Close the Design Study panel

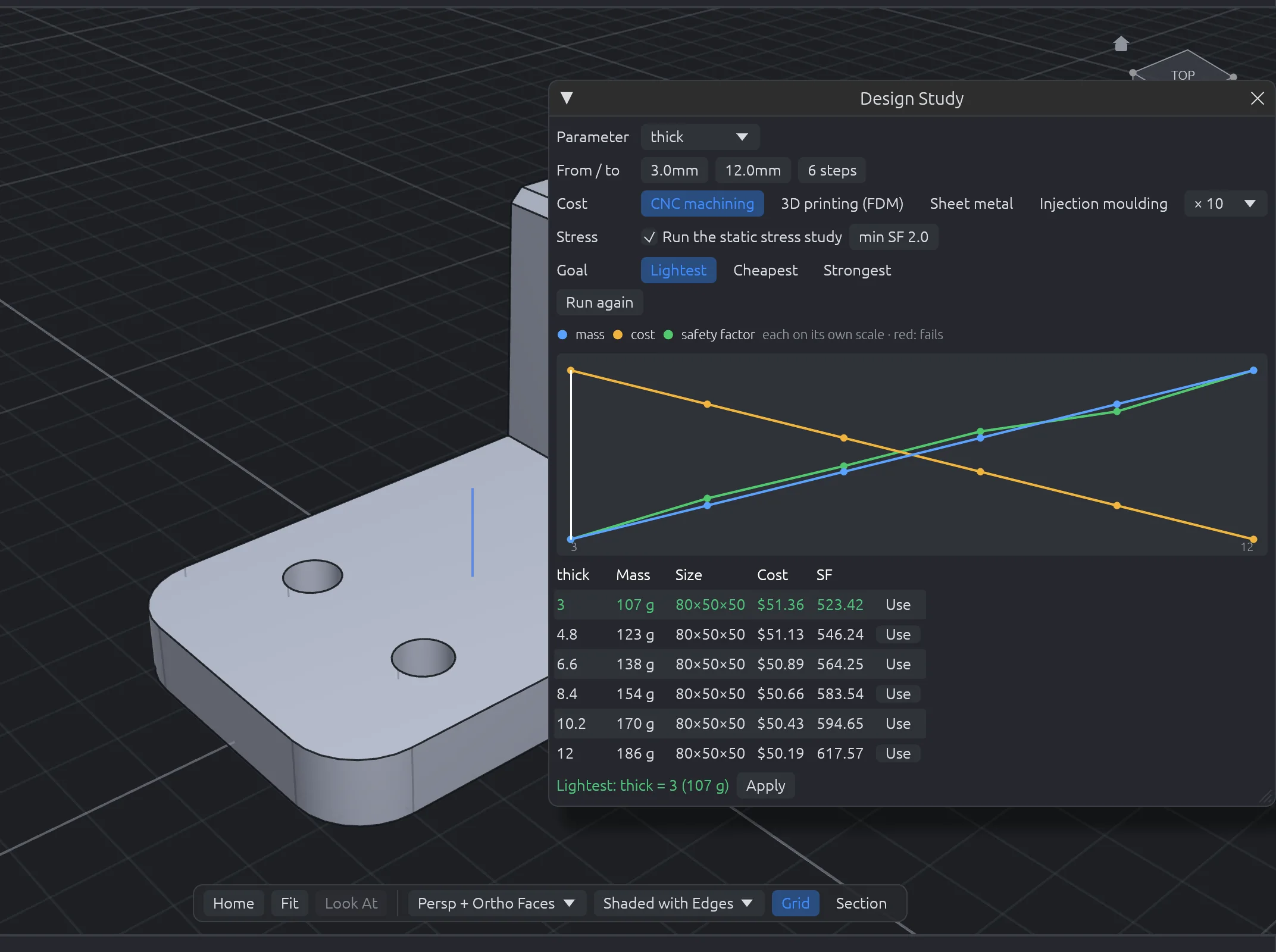coord(1257,98)
